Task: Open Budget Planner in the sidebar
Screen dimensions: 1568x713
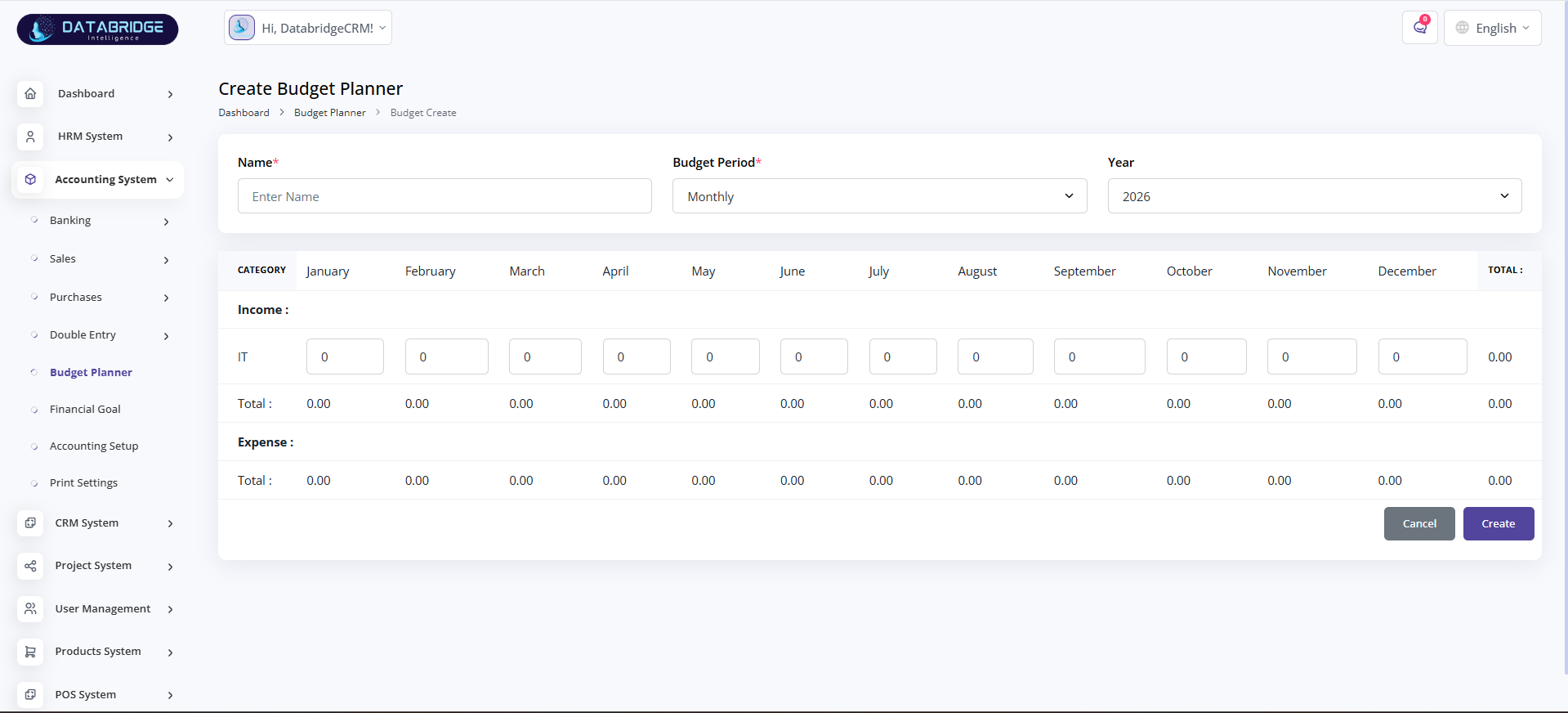Action: click(91, 372)
